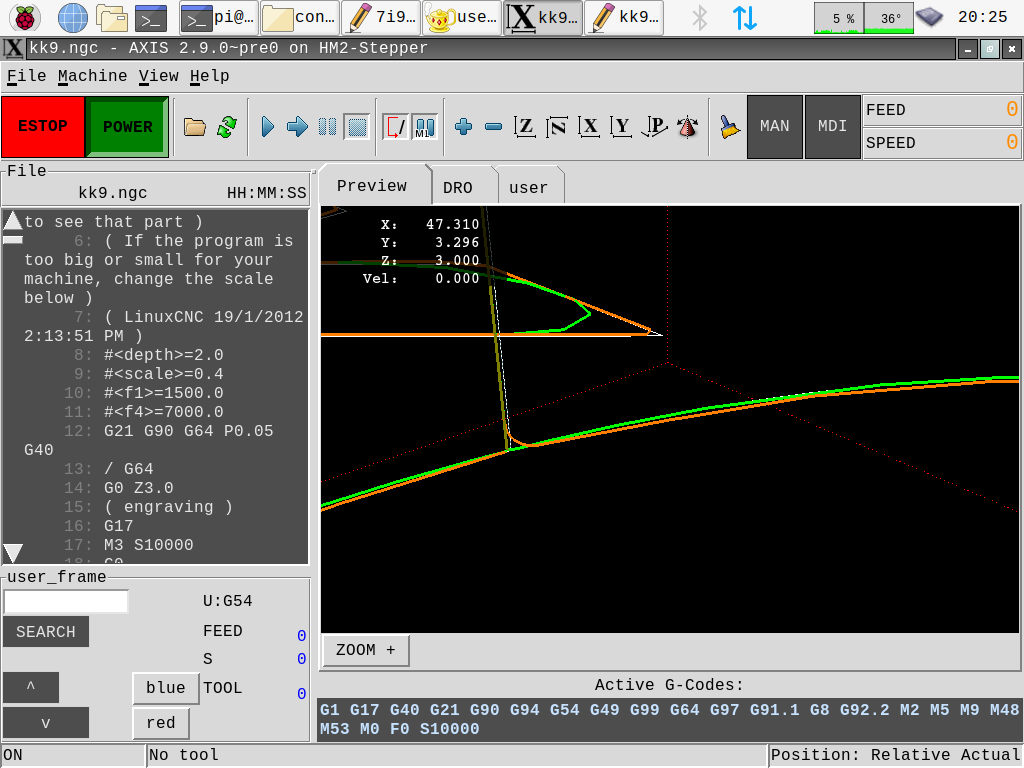This screenshot has width=1024, height=768.
Task: Zoom out with the minus icon
Action: tap(493, 127)
